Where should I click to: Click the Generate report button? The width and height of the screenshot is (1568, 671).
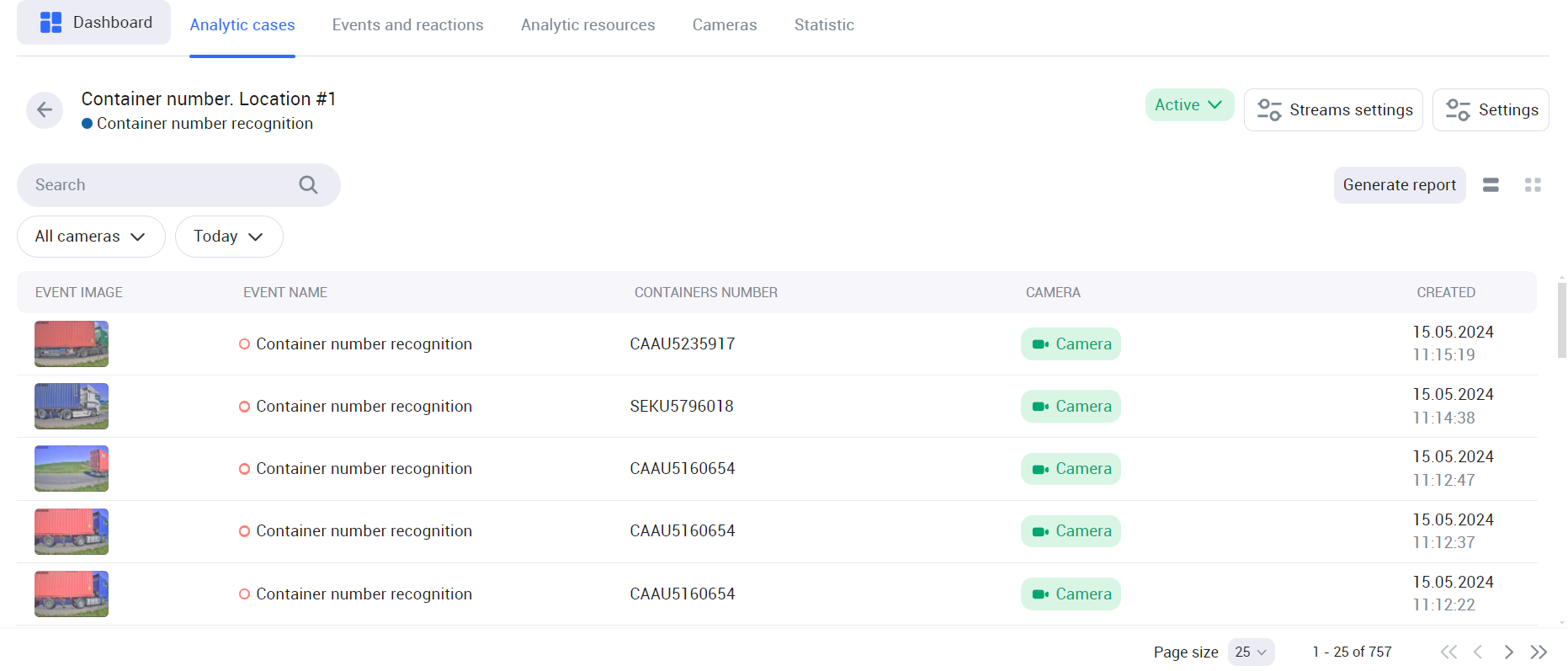coord(1399,185)
